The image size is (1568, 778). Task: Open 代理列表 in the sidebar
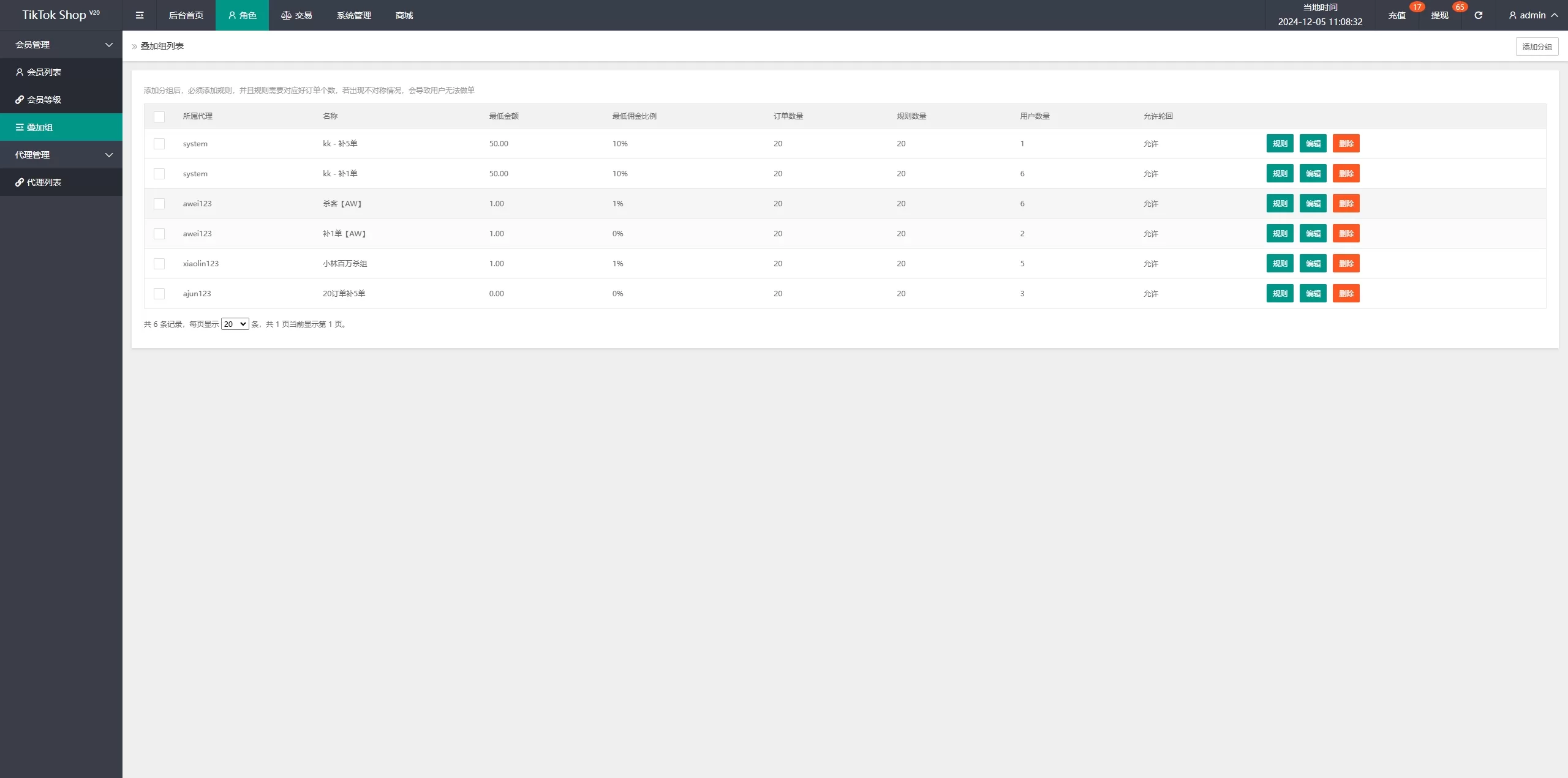[44, 182]
